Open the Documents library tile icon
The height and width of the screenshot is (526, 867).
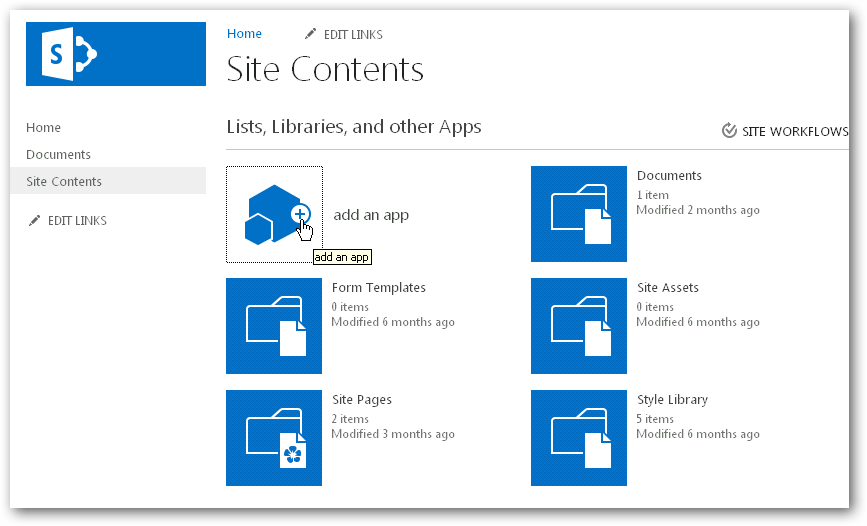coord(578,214)
